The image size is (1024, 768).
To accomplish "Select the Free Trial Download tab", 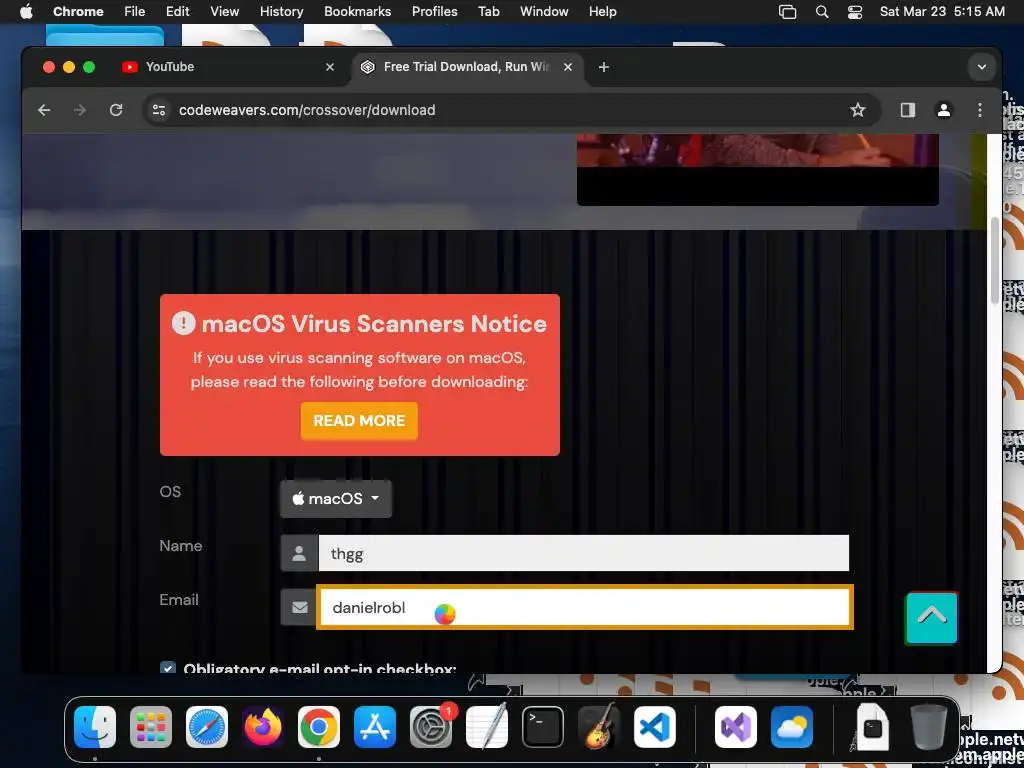I will pyautogui.click(x=468, y=67).
